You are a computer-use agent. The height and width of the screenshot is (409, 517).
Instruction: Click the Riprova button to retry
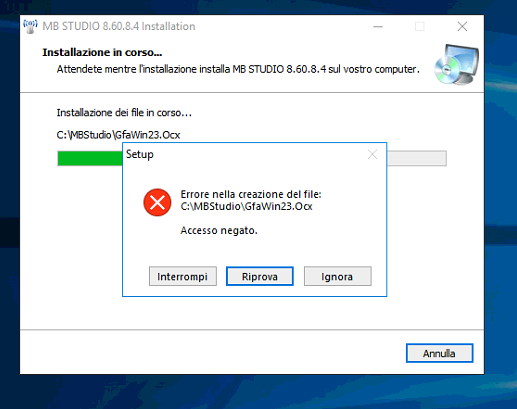(260, 276)
